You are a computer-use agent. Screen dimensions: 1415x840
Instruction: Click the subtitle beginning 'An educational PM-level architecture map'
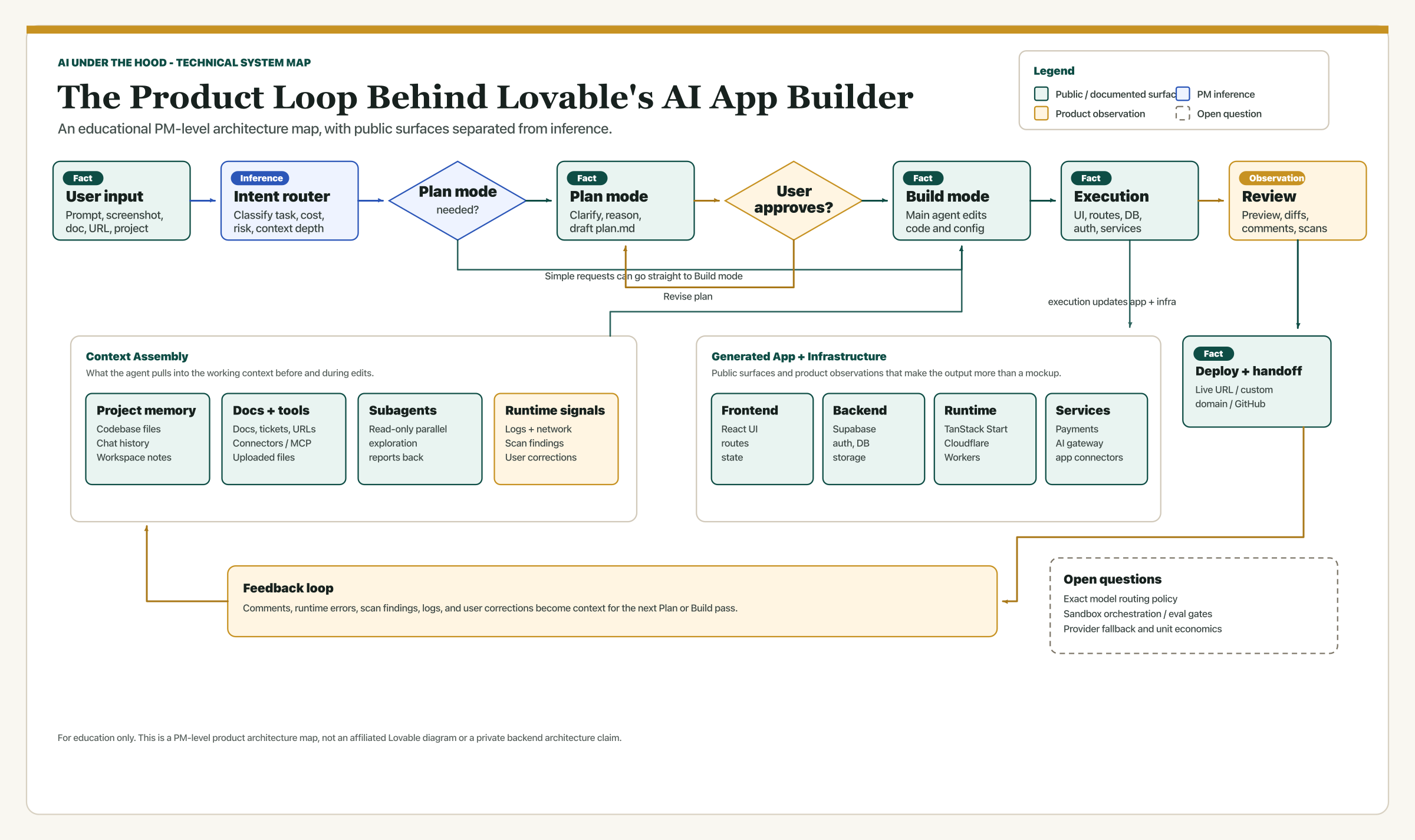tap(335, 129)
